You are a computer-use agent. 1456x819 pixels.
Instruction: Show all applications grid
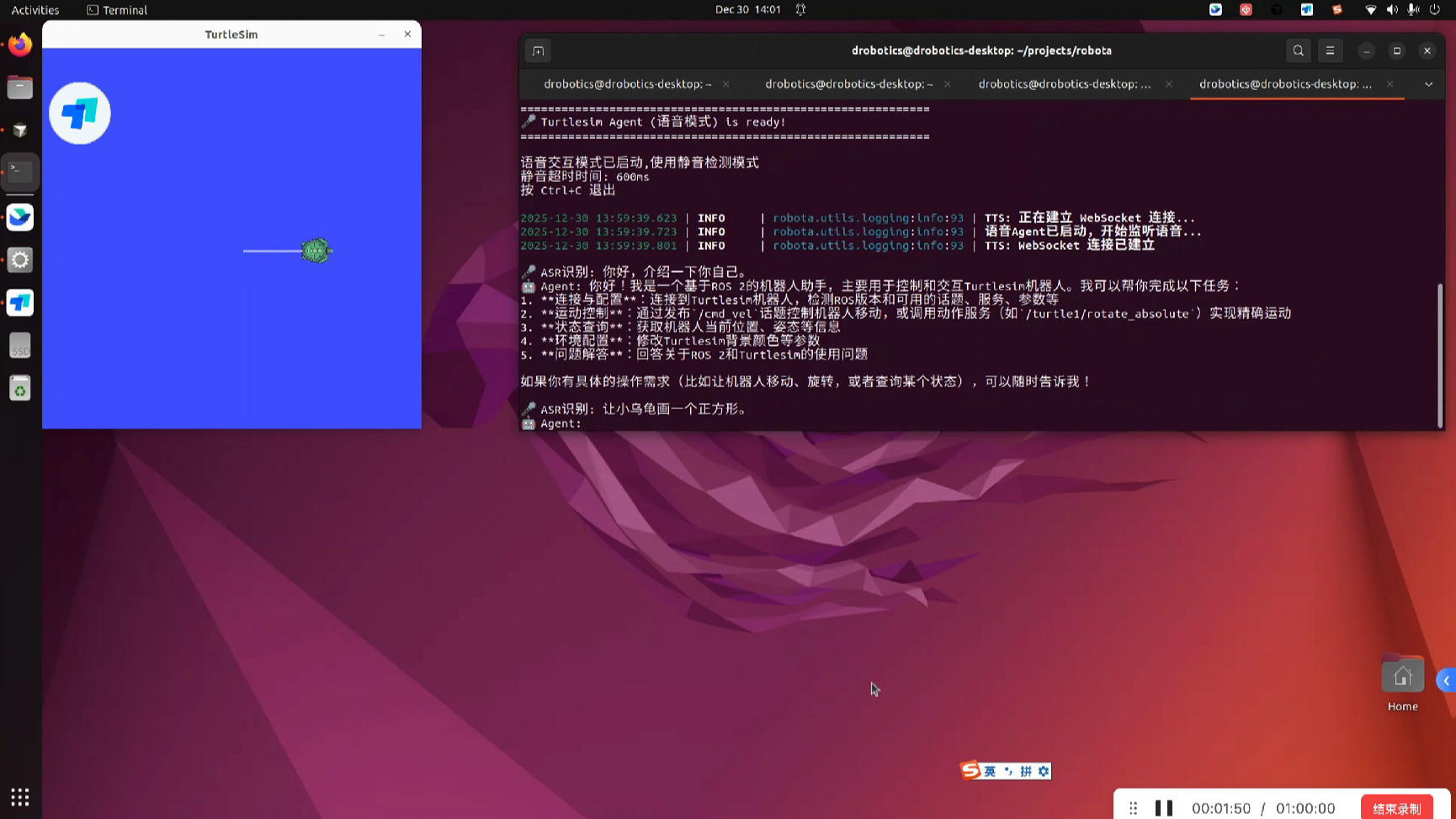[20, 796]
